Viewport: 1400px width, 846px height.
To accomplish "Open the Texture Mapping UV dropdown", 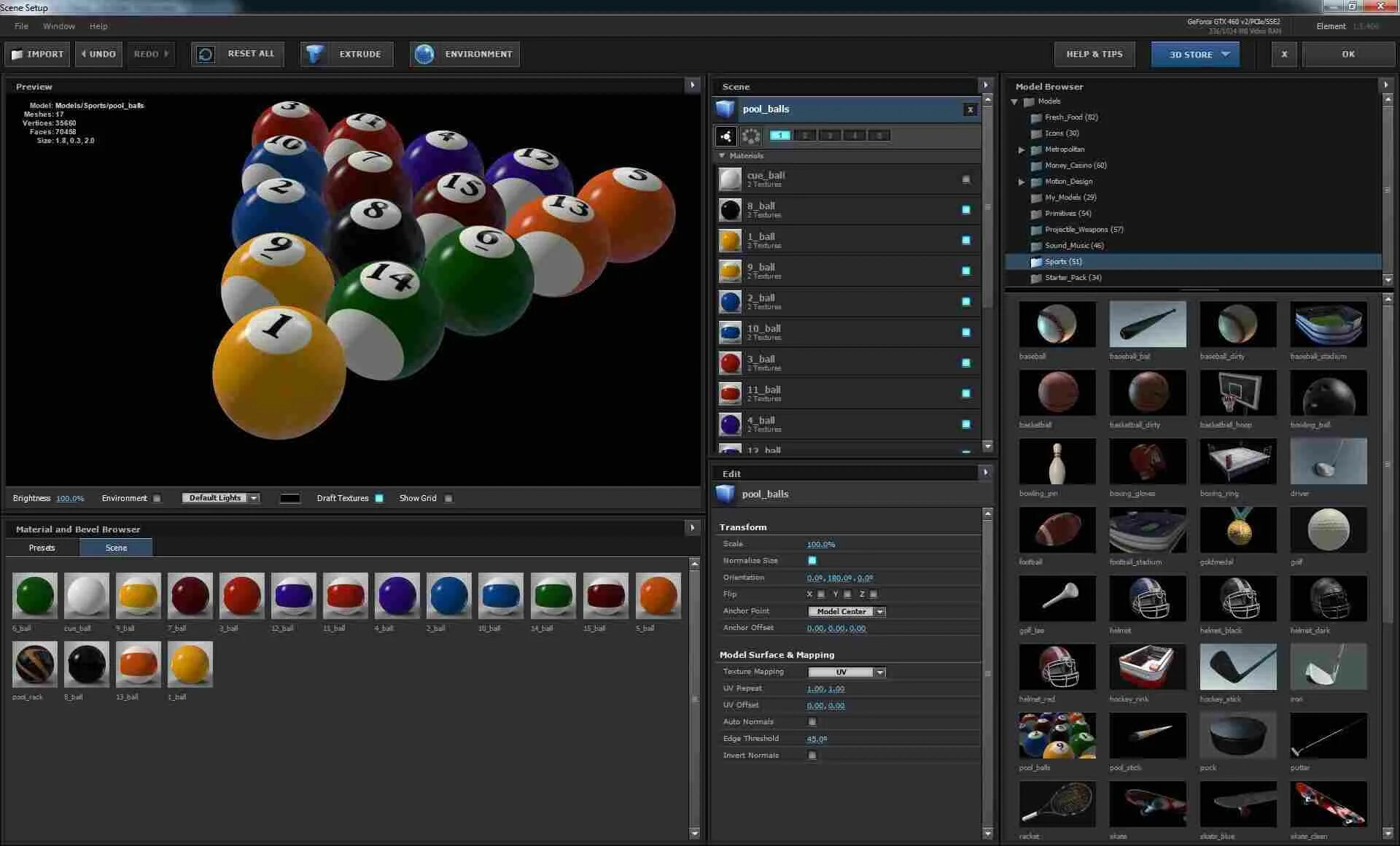I will 847,672.
